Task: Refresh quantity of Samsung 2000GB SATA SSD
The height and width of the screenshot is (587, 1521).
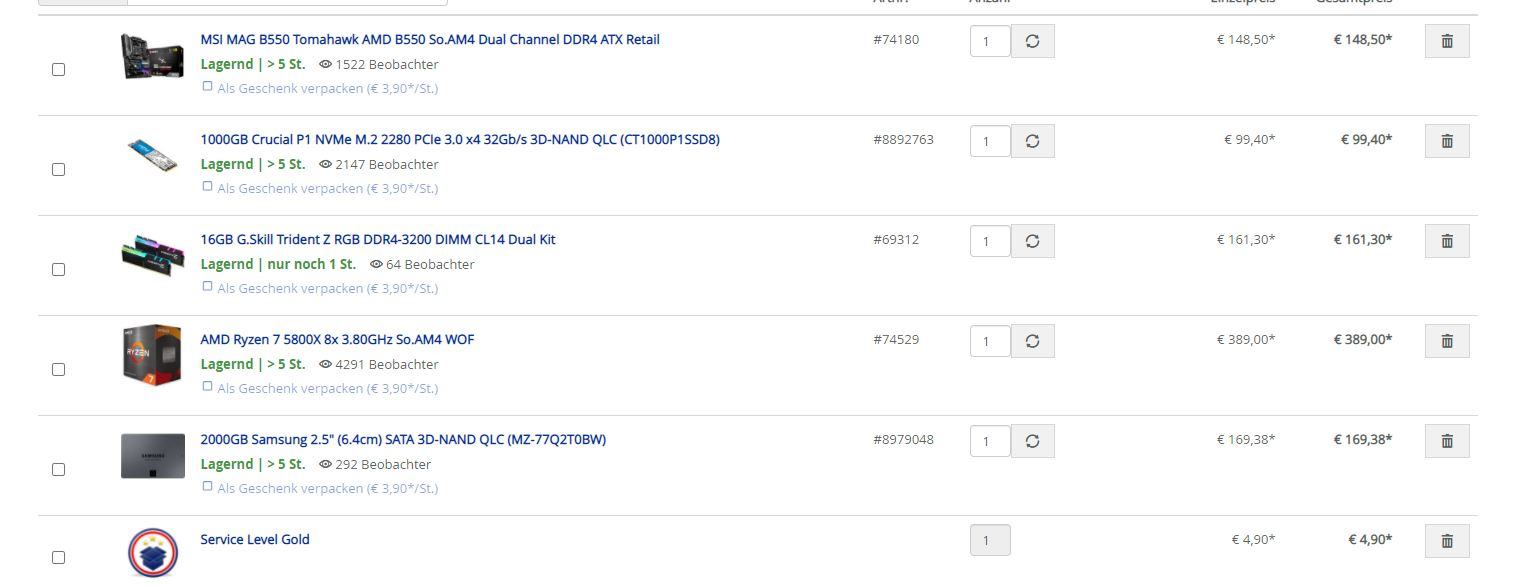Action: pos(1032,441)
